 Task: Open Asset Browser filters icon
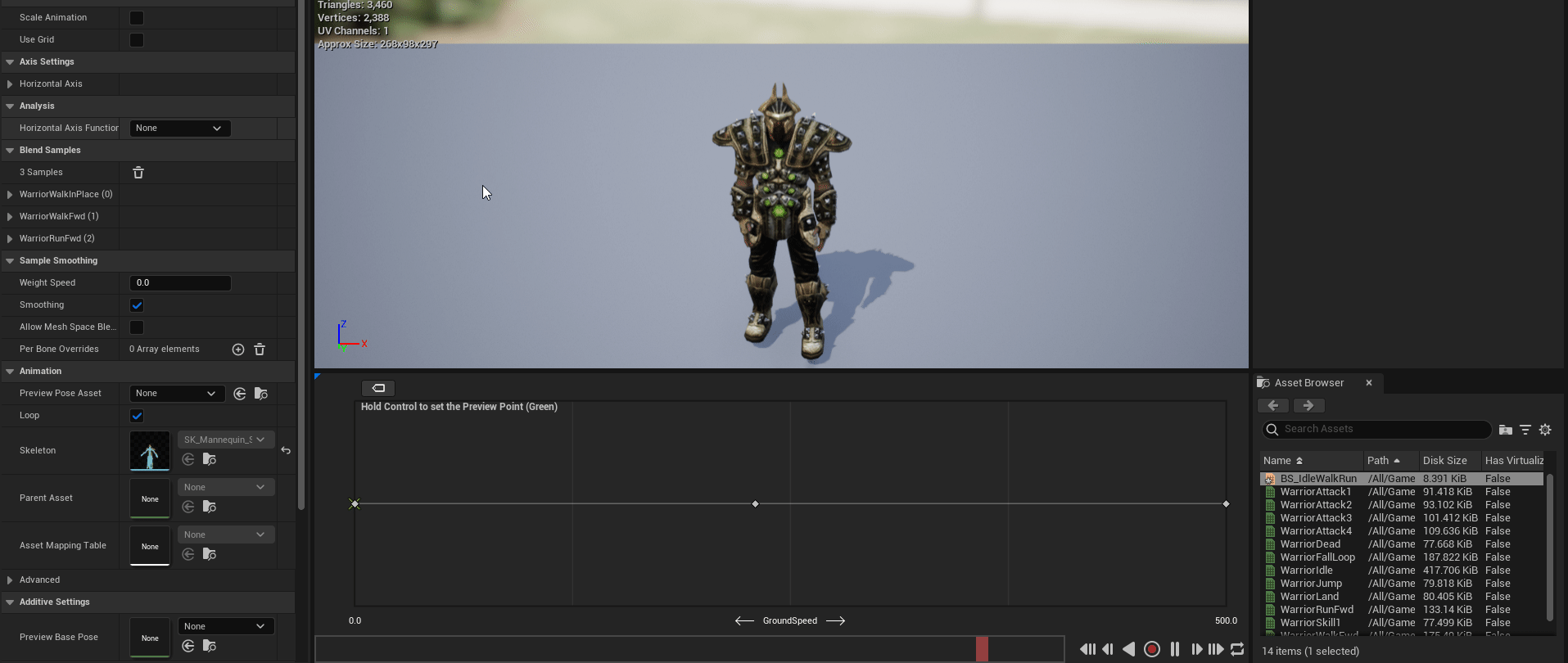point(1525,430)
